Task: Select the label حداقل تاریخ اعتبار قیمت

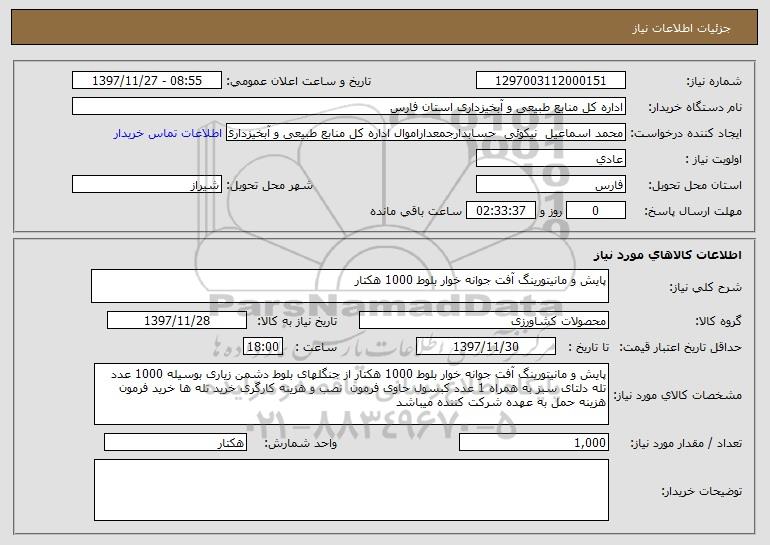Action: [x=680, y=347]
